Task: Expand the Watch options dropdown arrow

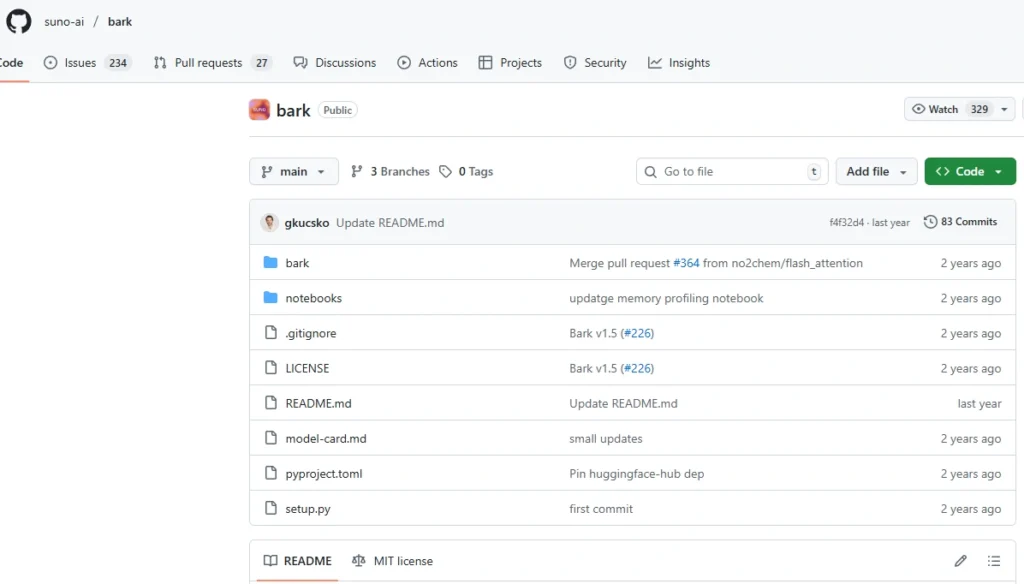Action: tap(1005, 110)
